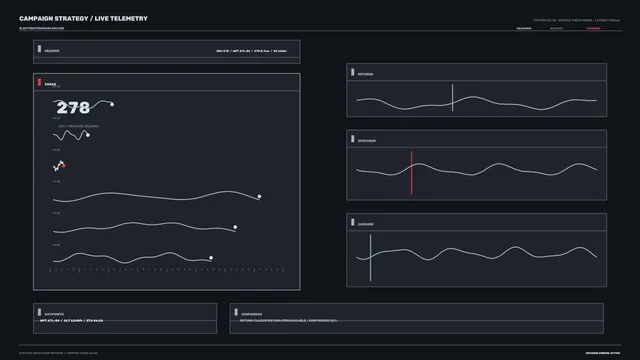Click end dot of second-lowest SONAR trace

pos(235,227)
